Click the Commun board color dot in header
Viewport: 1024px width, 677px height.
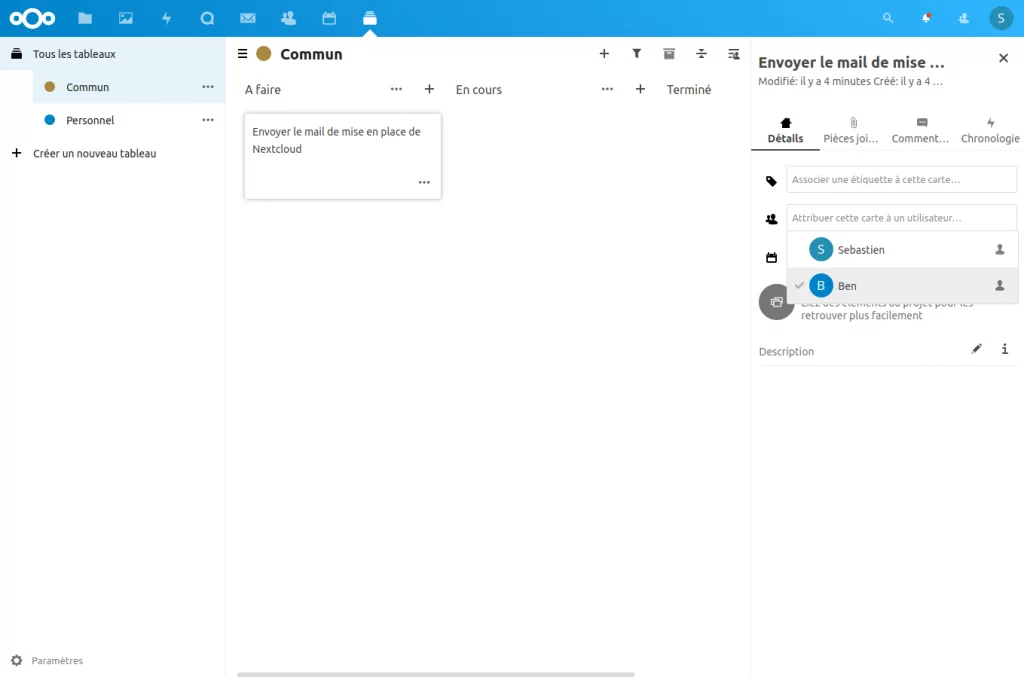coord(264,54)
